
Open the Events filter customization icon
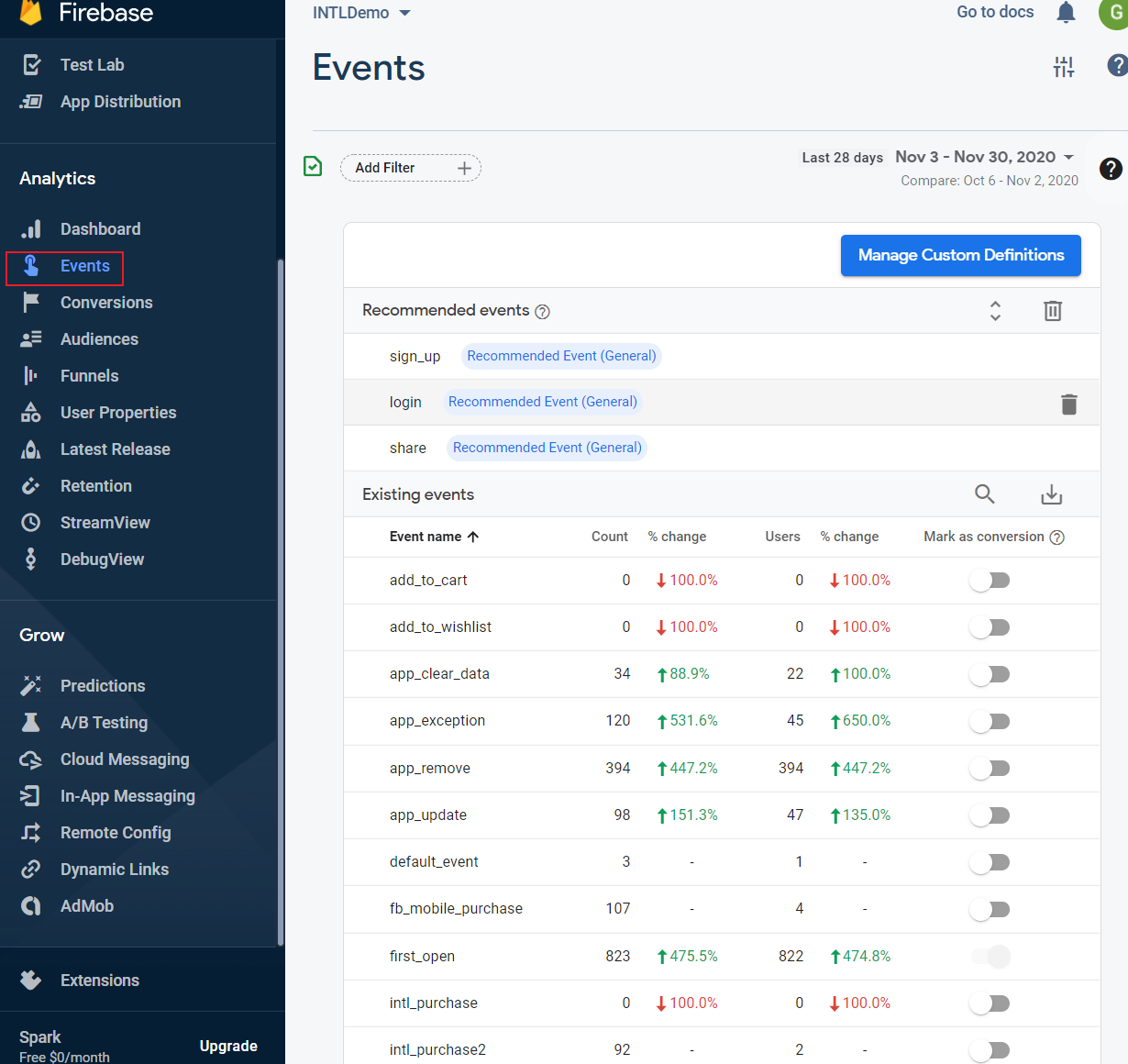(x=1063, y=66)
